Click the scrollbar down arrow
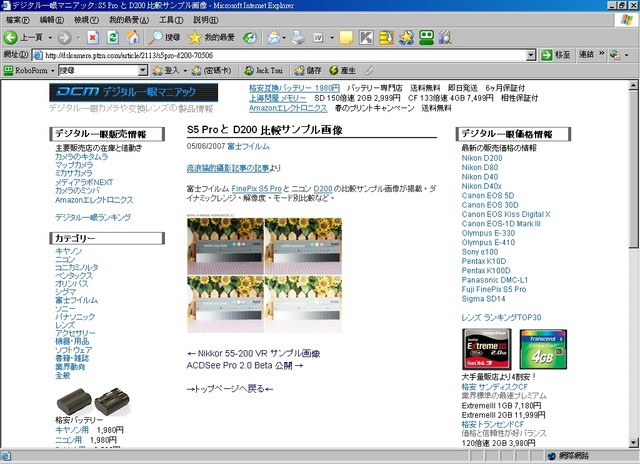640x464 pixels. pyautogui.click(x=633, y=442)
